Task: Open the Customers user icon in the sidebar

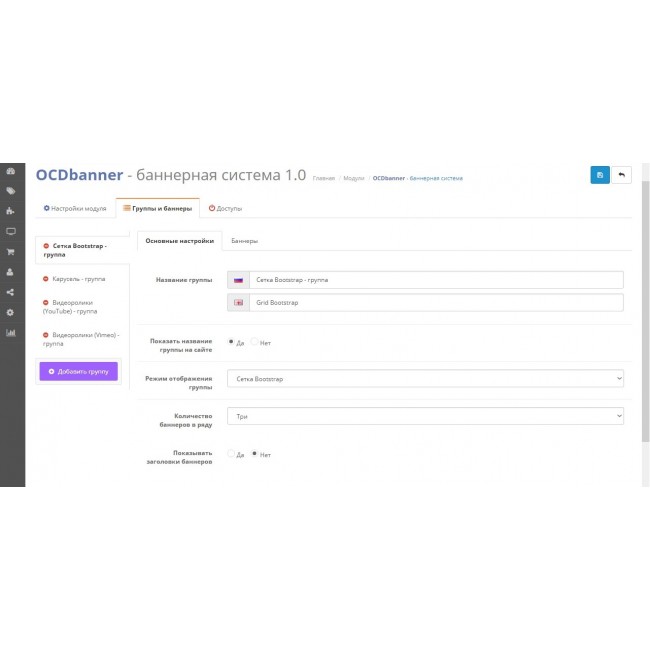Action: tap(11, 271)
